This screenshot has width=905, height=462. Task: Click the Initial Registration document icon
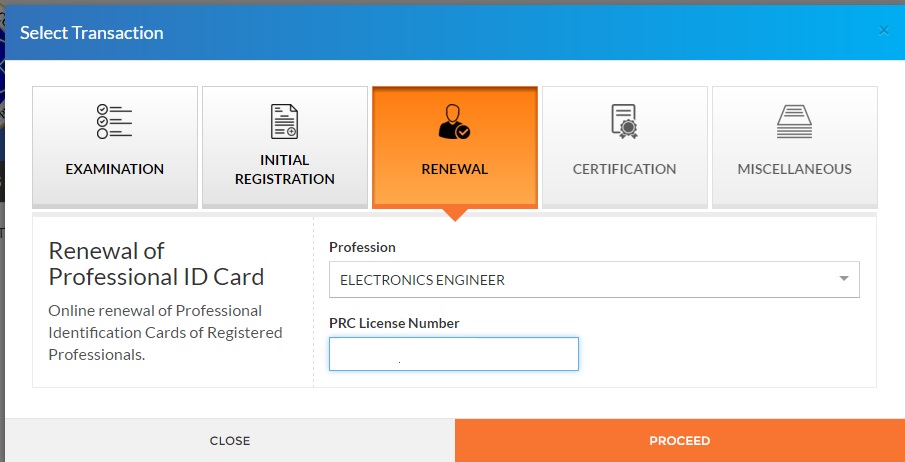pos(285,121)
